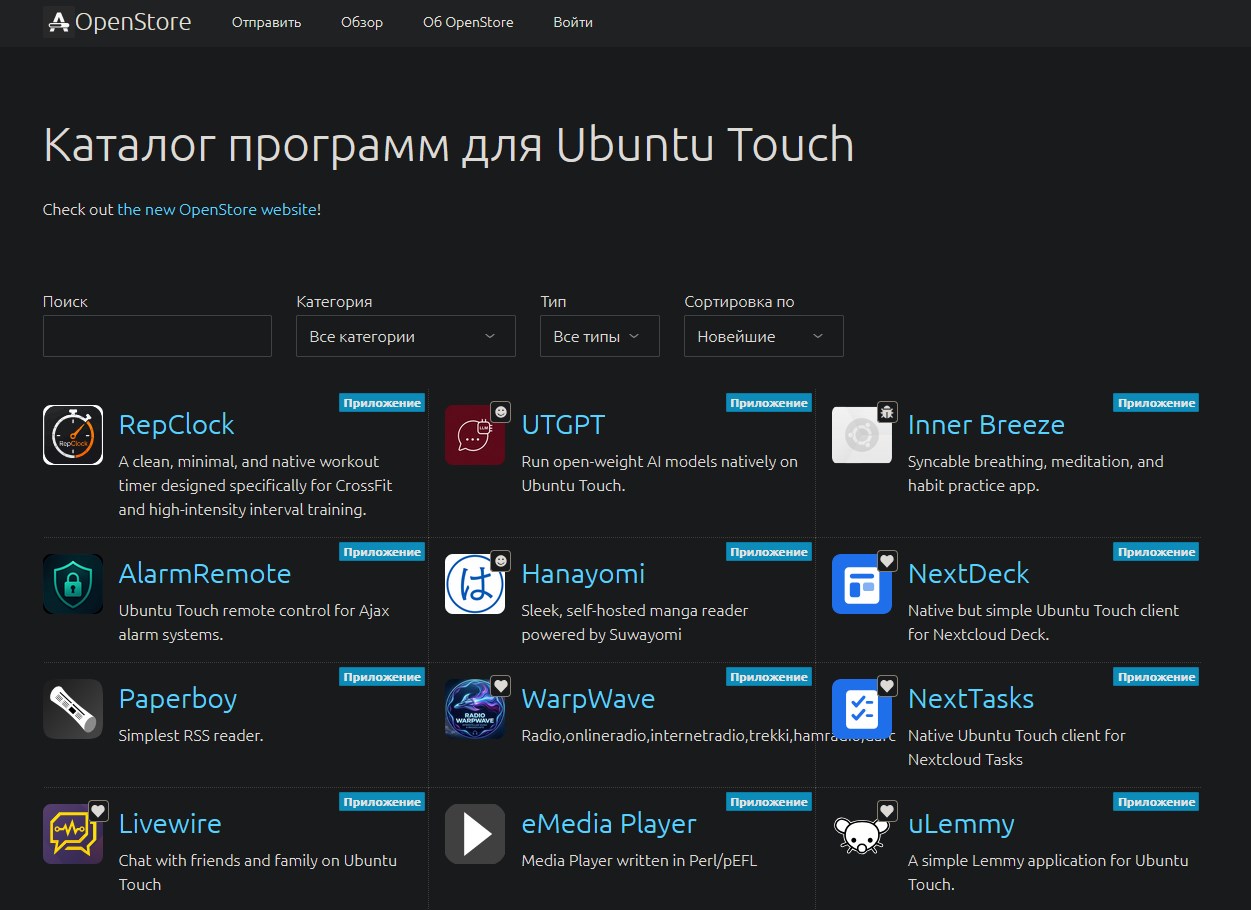Click the Каталог программ для Ubuntu Touch heading
Image resolution: width=1251 pixels, height=910 pixels.
pos(449,144)
